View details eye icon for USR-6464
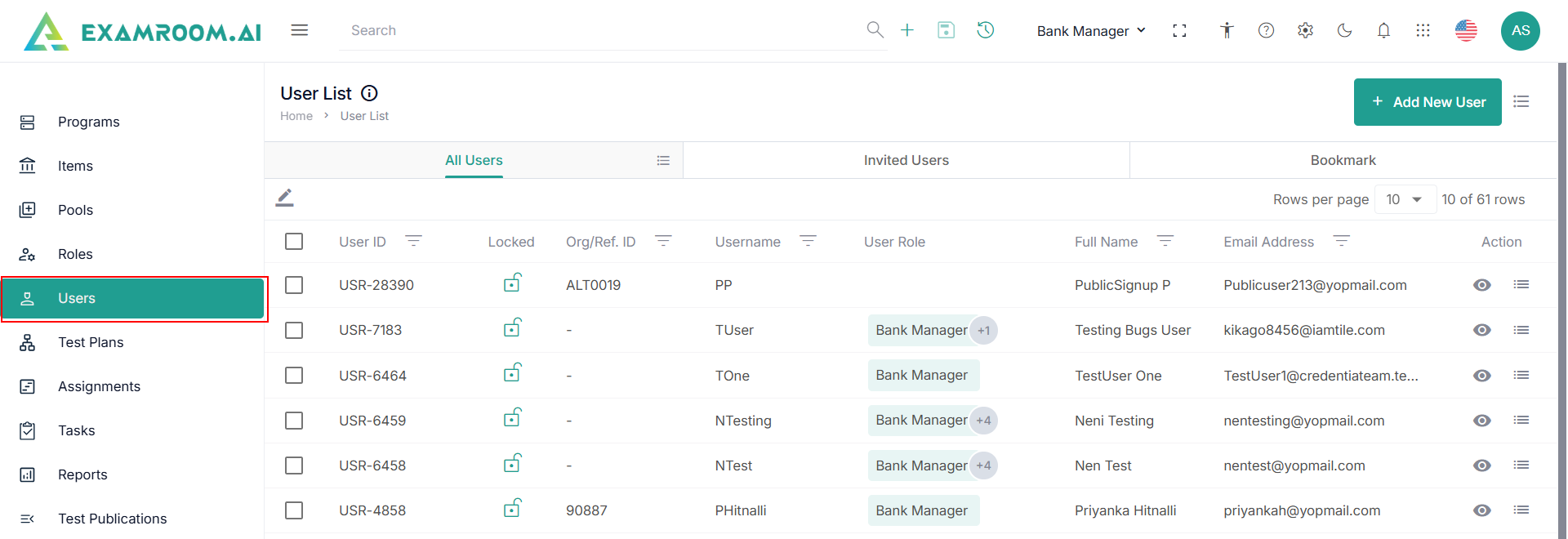 click(x=1481, y=376)
